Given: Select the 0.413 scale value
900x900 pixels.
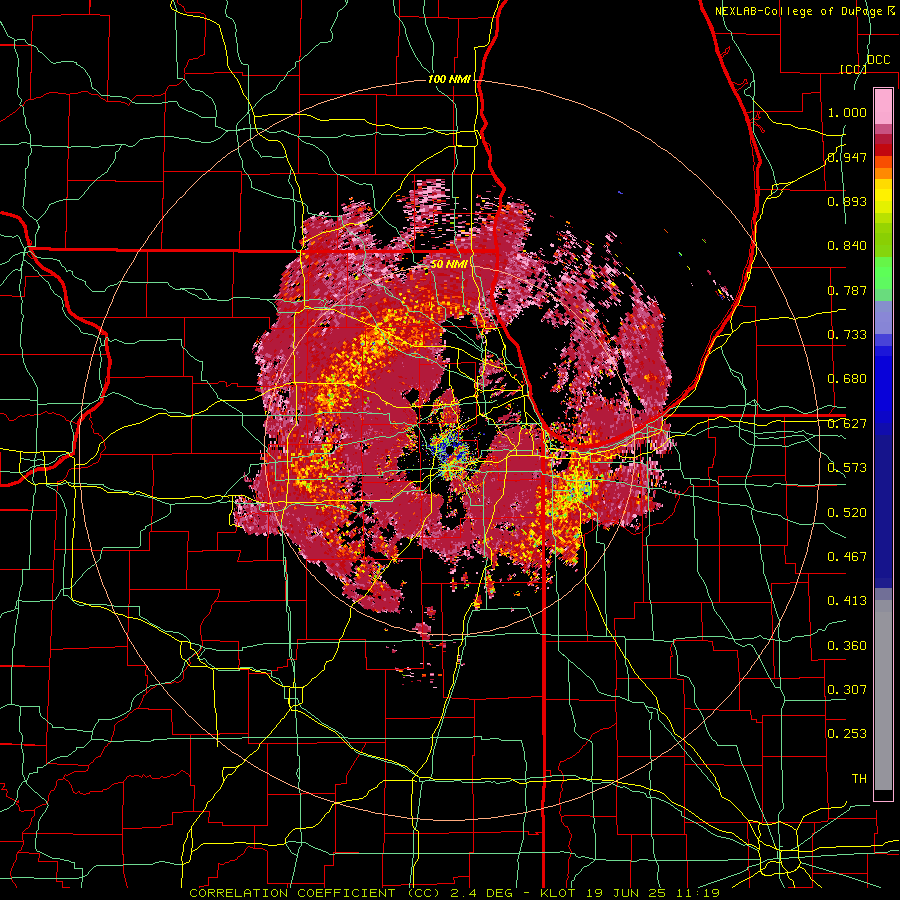Looking at the screenshot, I should coord(847,601).
